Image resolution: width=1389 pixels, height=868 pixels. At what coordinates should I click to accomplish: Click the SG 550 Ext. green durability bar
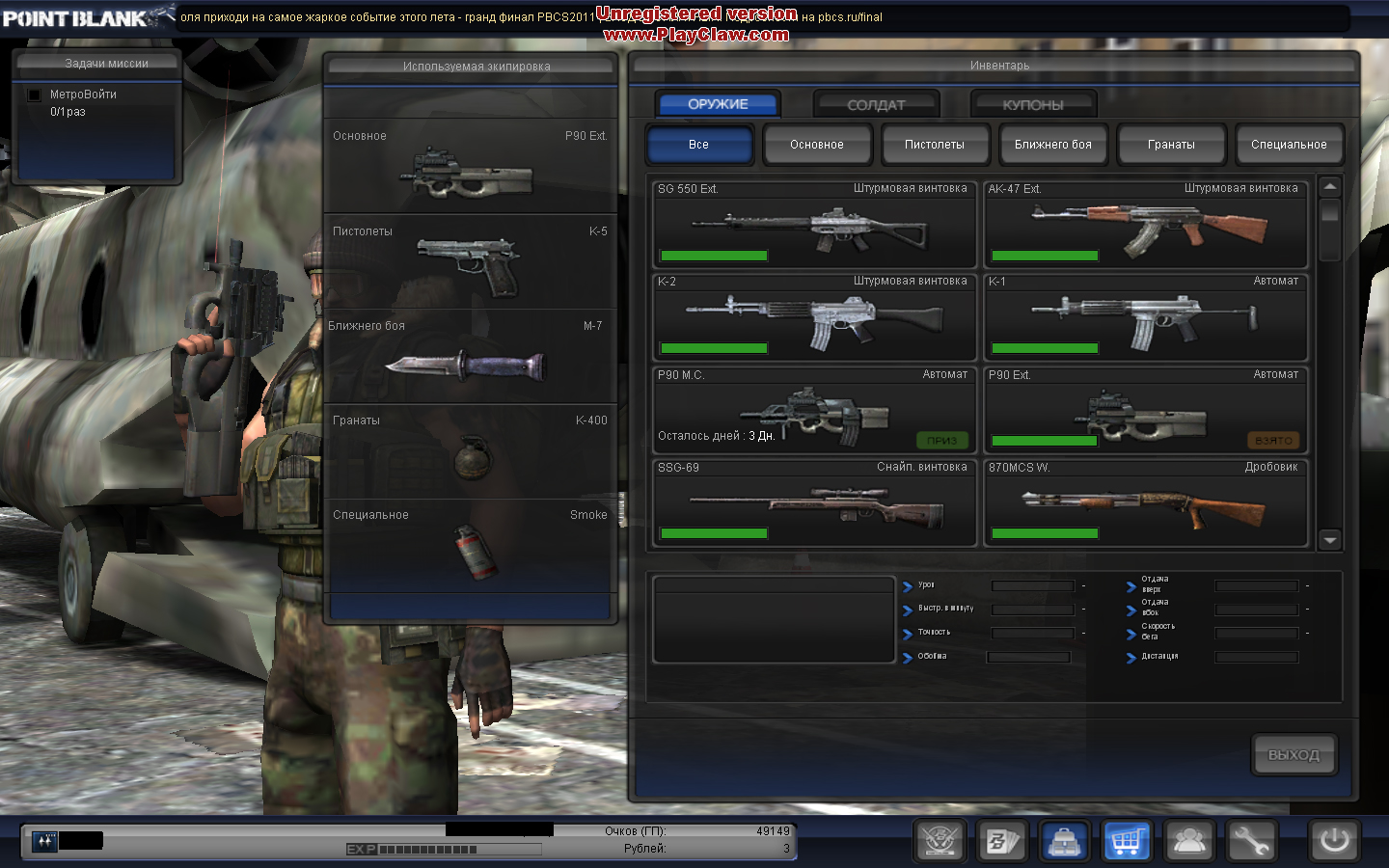coord(714,256)
